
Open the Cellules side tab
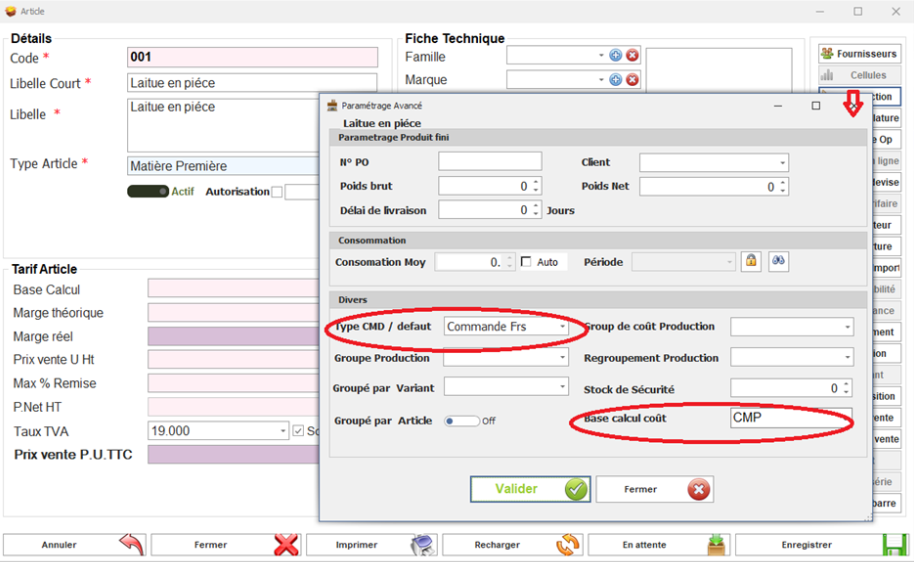coord(859,75)
